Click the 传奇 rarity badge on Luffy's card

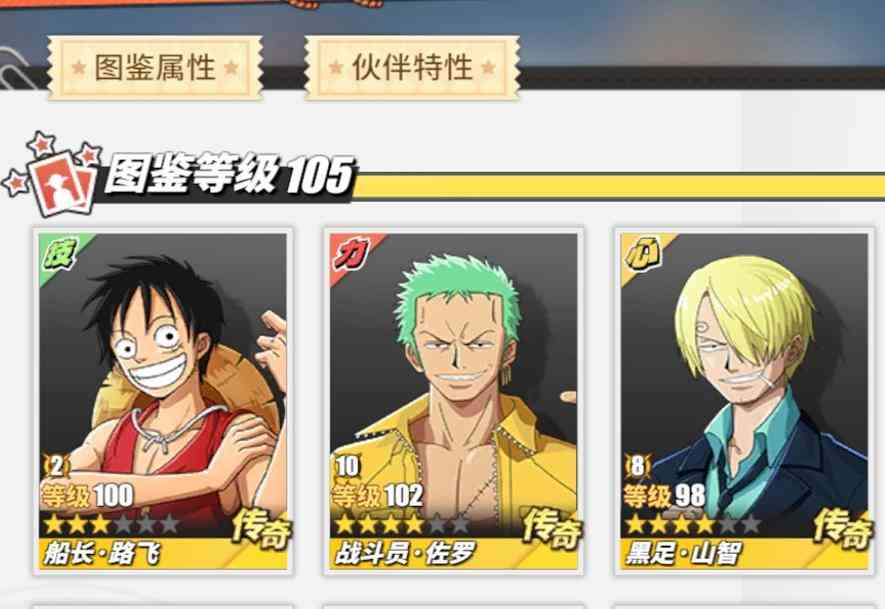[x=262, y=529]
